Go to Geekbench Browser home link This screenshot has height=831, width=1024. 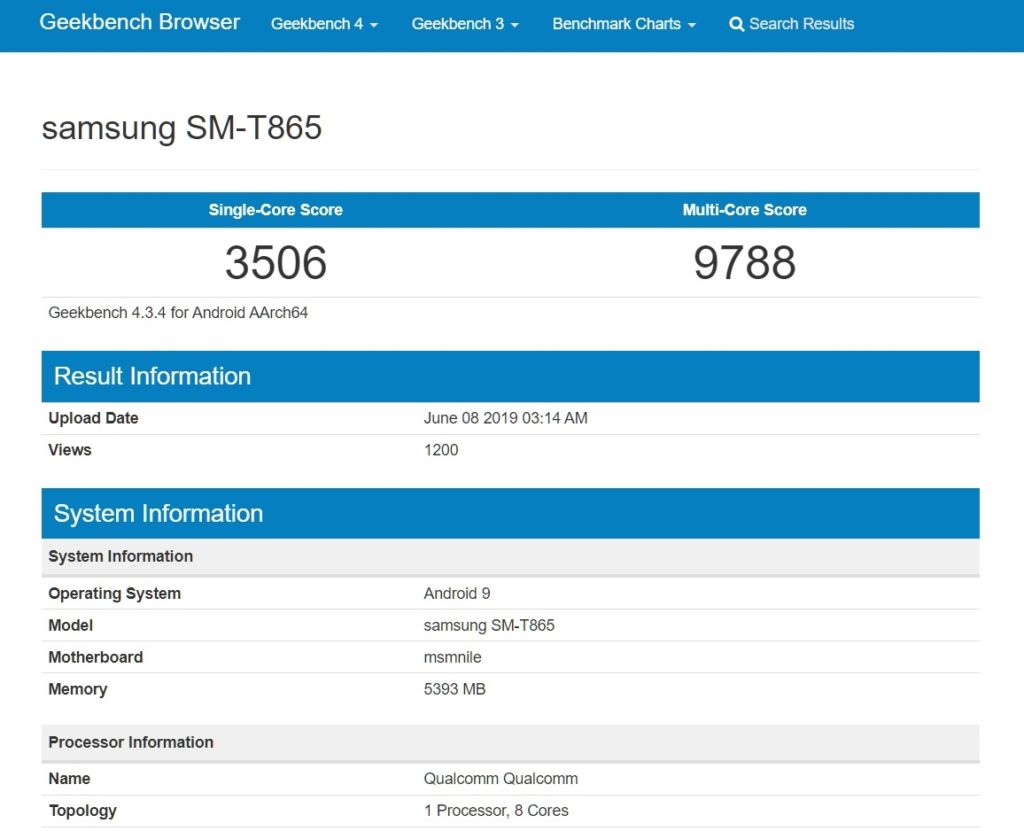click(x=140, y=22)
